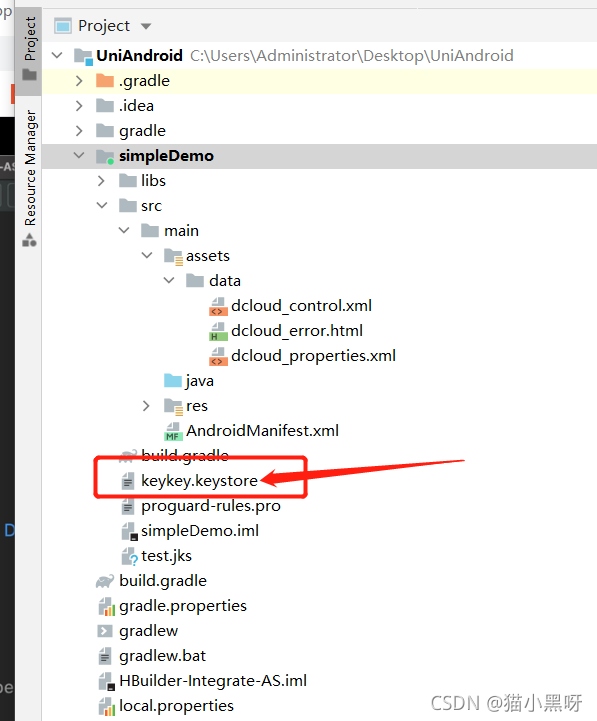Screen dimensions: 597x721
Task: Select the HBuilder-Integrate-AS.iml file
Action: [213, 681]
